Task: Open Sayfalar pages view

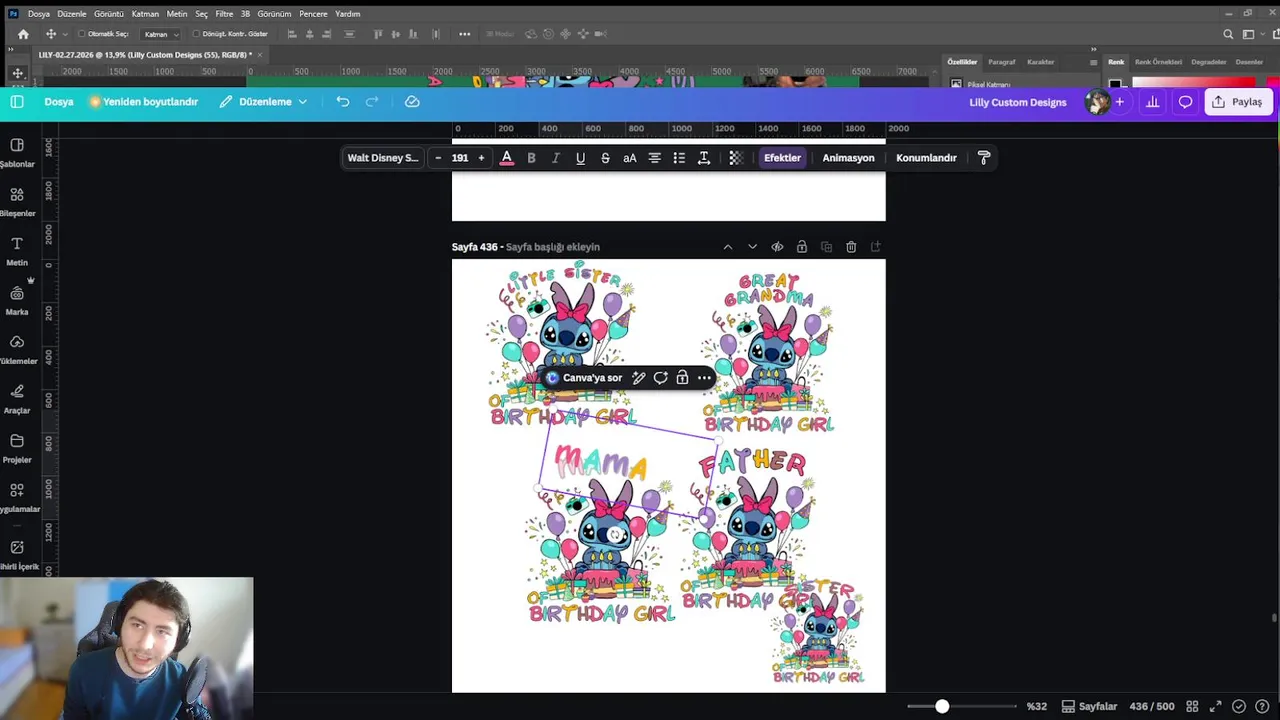Action: 1089,707
